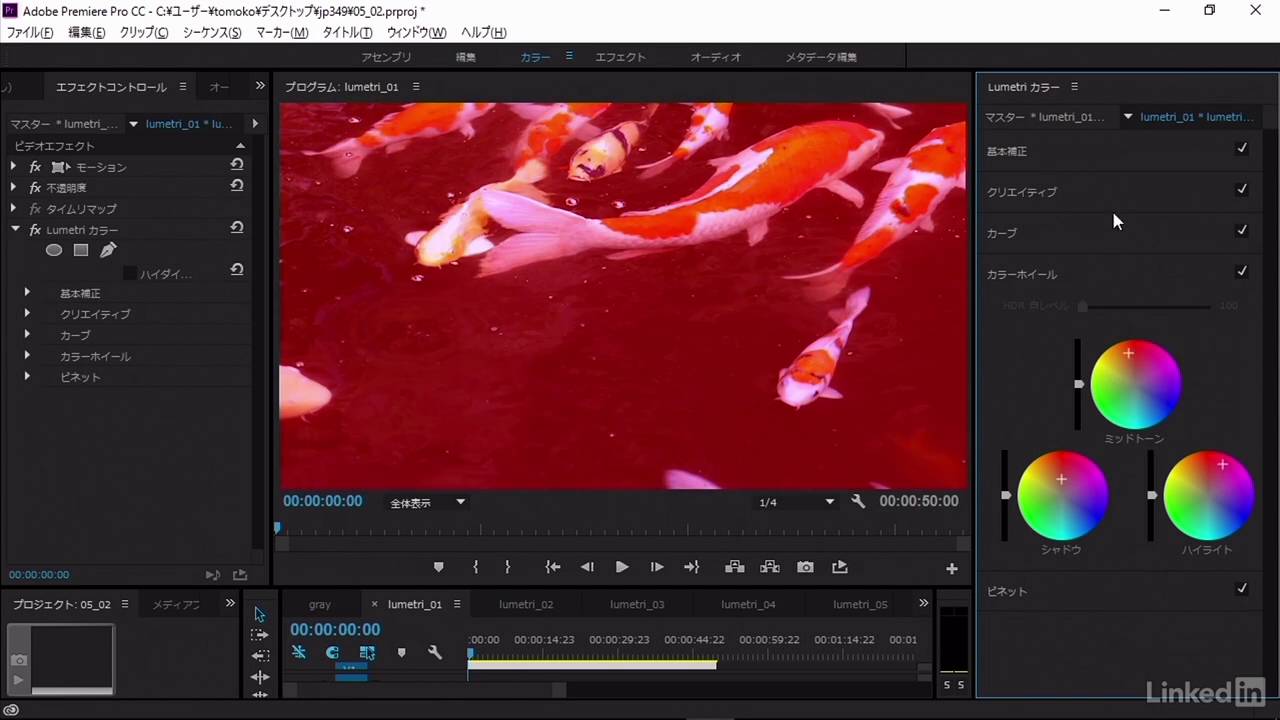Toggle Linked Selection in timeline
1280x720 pixels.
[x=367, y=652]
